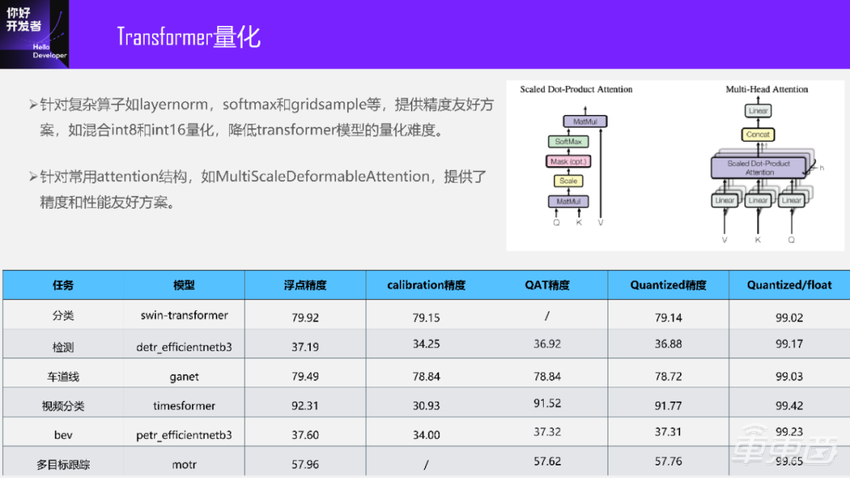The image size is (850, 478).
Task: Click the 你好开发者 Hello Developer logo
Action: coord(36,33)
